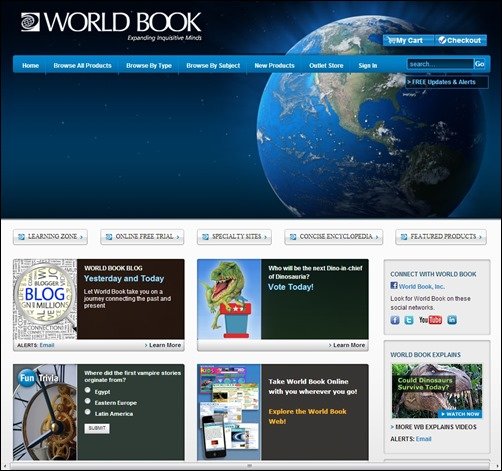The image size is (502, 471).
Task: Click the dinosaur at podium thumbnail
Action: pyautogui.click(x=229, y=299)
